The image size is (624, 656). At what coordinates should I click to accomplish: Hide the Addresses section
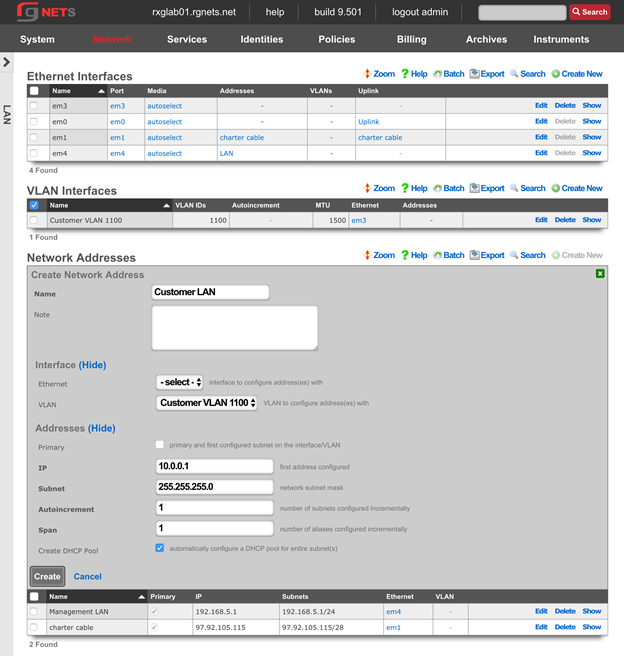coord(102,428)
